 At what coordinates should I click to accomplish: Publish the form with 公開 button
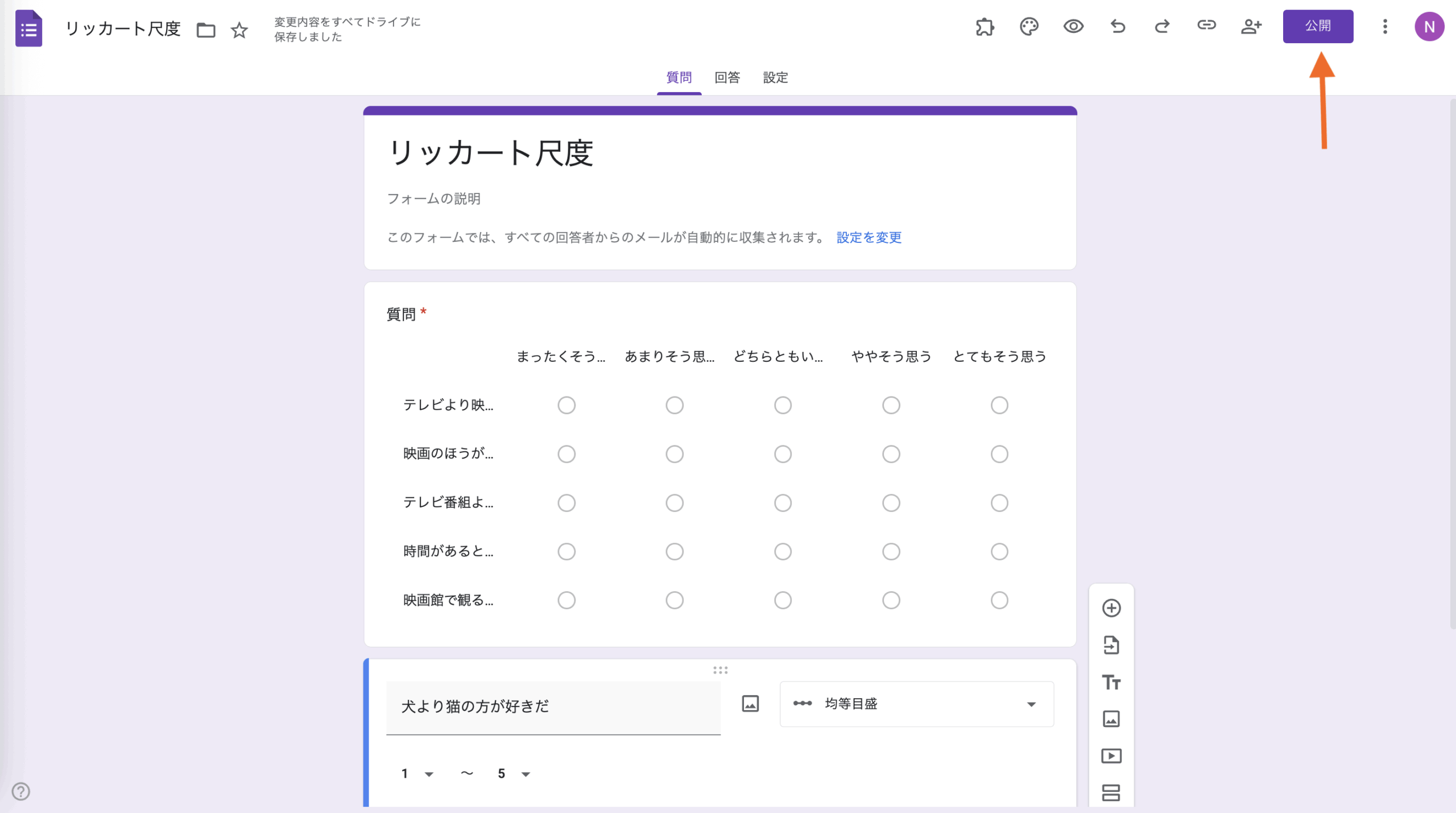[1318, 26]
